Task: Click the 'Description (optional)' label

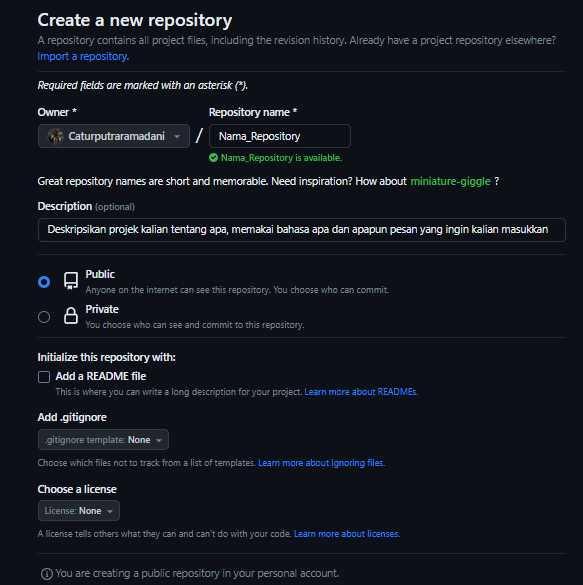Action: coord(86,206)
